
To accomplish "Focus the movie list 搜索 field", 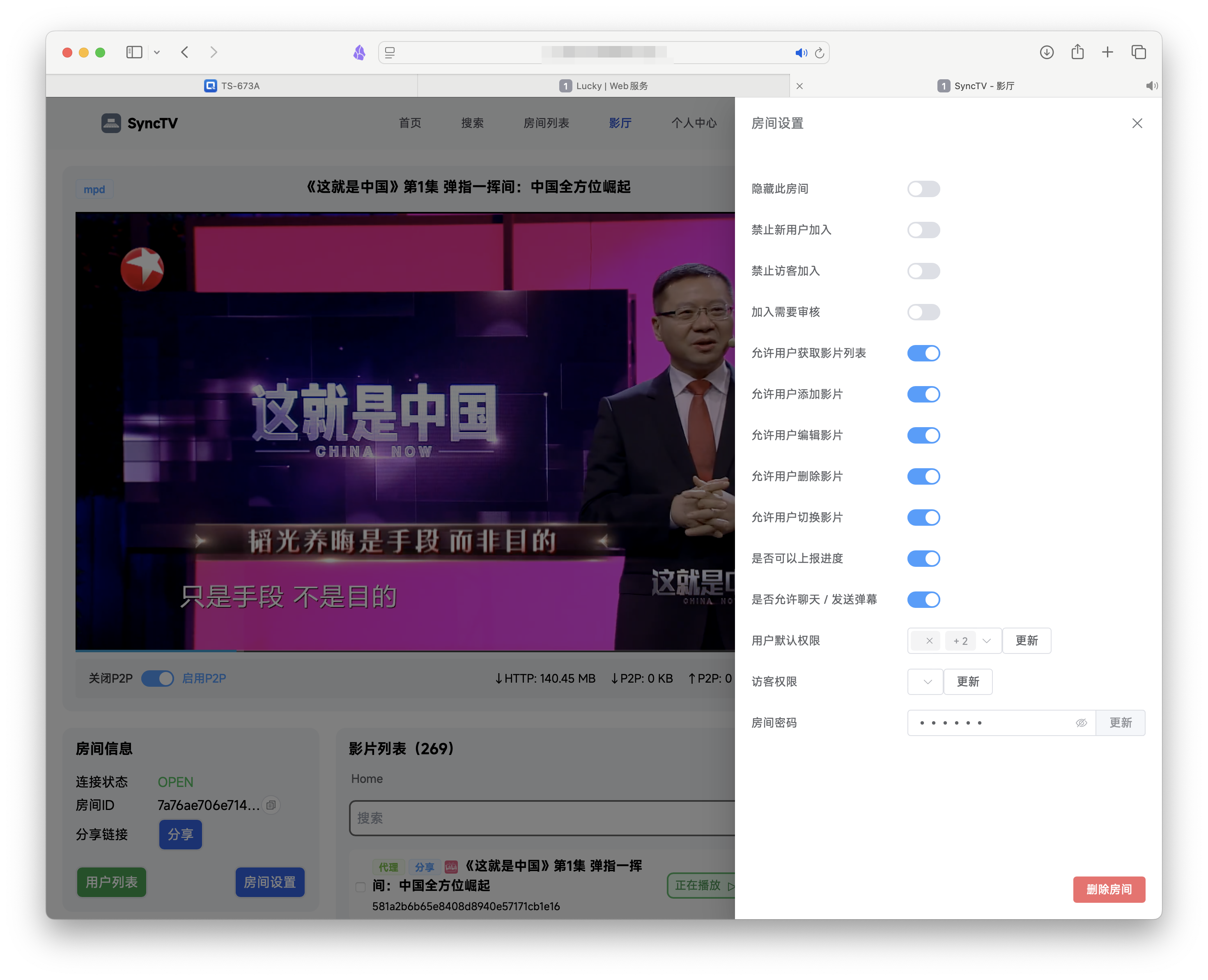I will (542, 818).
